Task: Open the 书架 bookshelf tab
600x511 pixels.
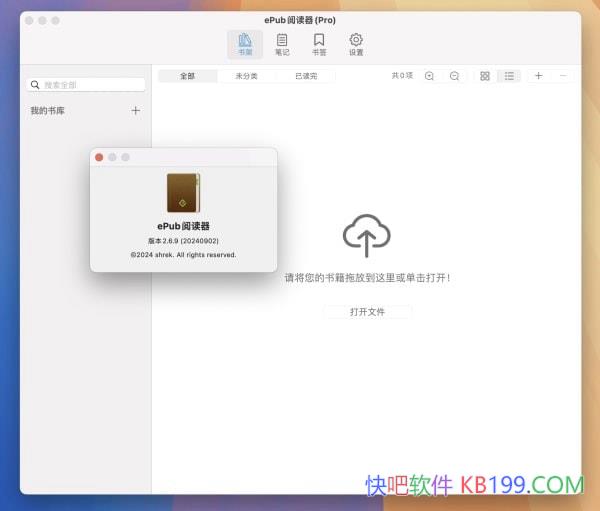Action: tap(245, 44)
